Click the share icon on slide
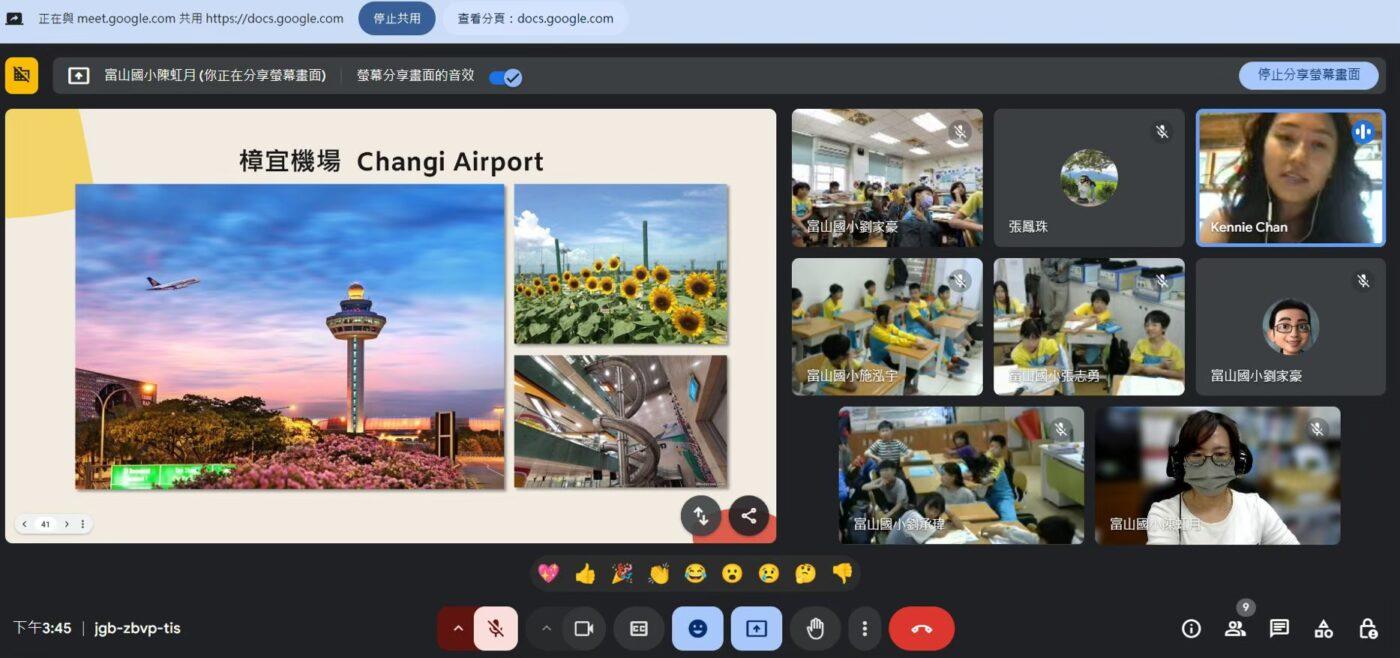The image size is (1400, 658). [749, 516]
